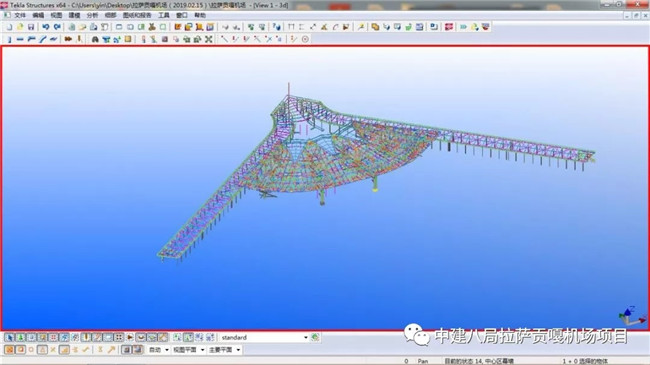Click the Redo arrow icon
Screen dimensions: 650x365
pyautogui.click(x=57, y=27)
